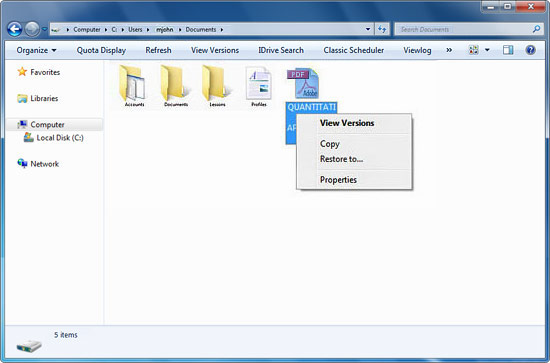The width and height of the screenshot is (550, 363).
Task: Select the Documents folder icon
Action: tap(175, 83)
